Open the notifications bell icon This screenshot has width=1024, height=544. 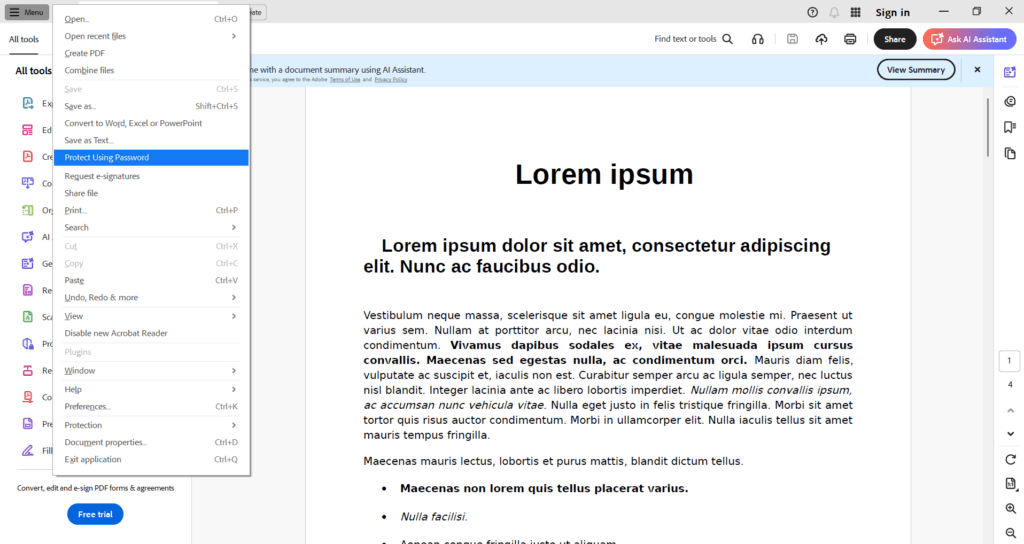click(834, 12)
